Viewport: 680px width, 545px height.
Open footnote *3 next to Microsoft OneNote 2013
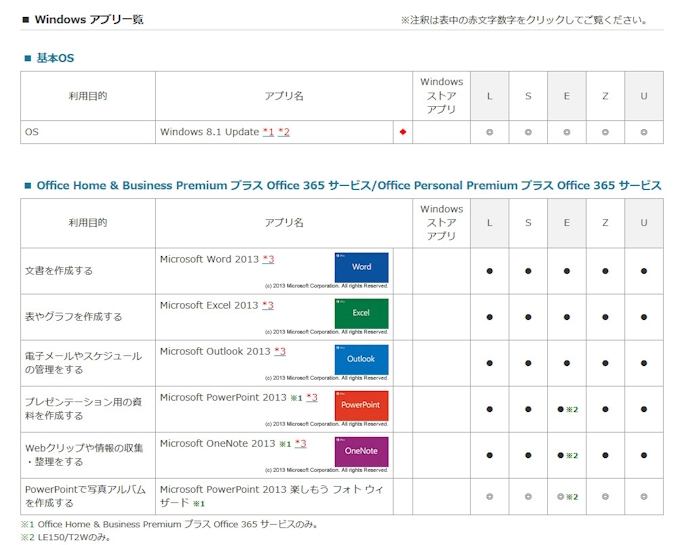pyautogui.click(x=300, y=444)
